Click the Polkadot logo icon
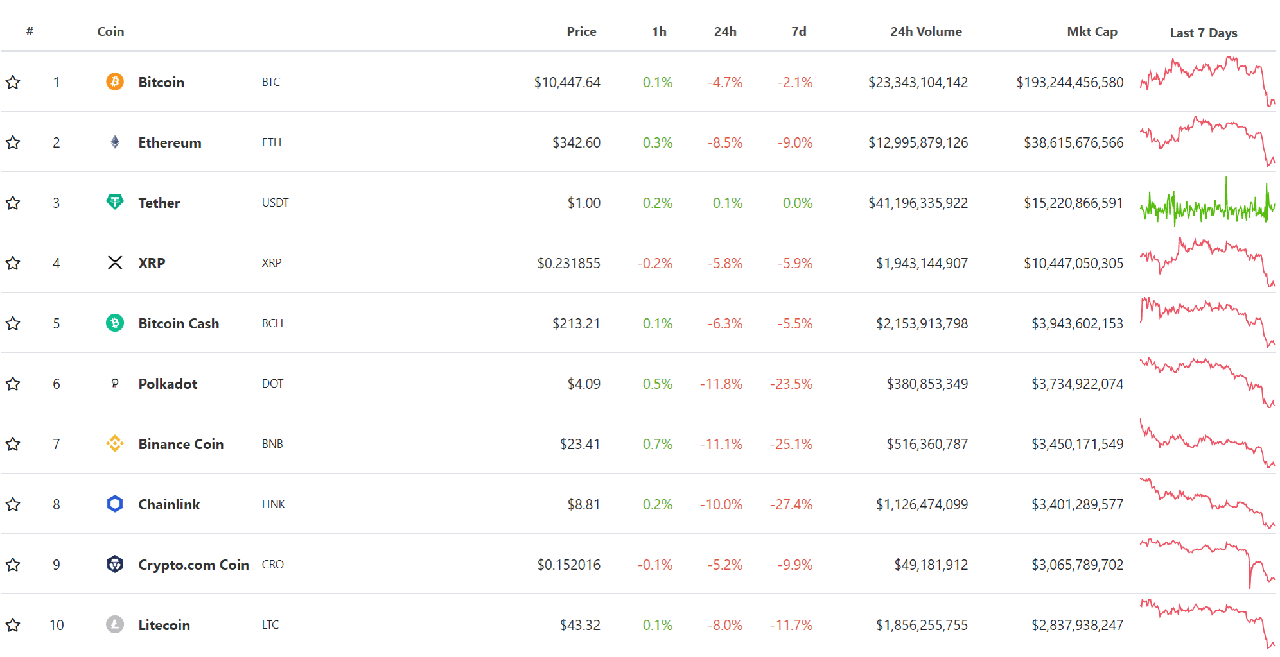Viewport: 1280px width, 657px height. click(x=115, y=383)
